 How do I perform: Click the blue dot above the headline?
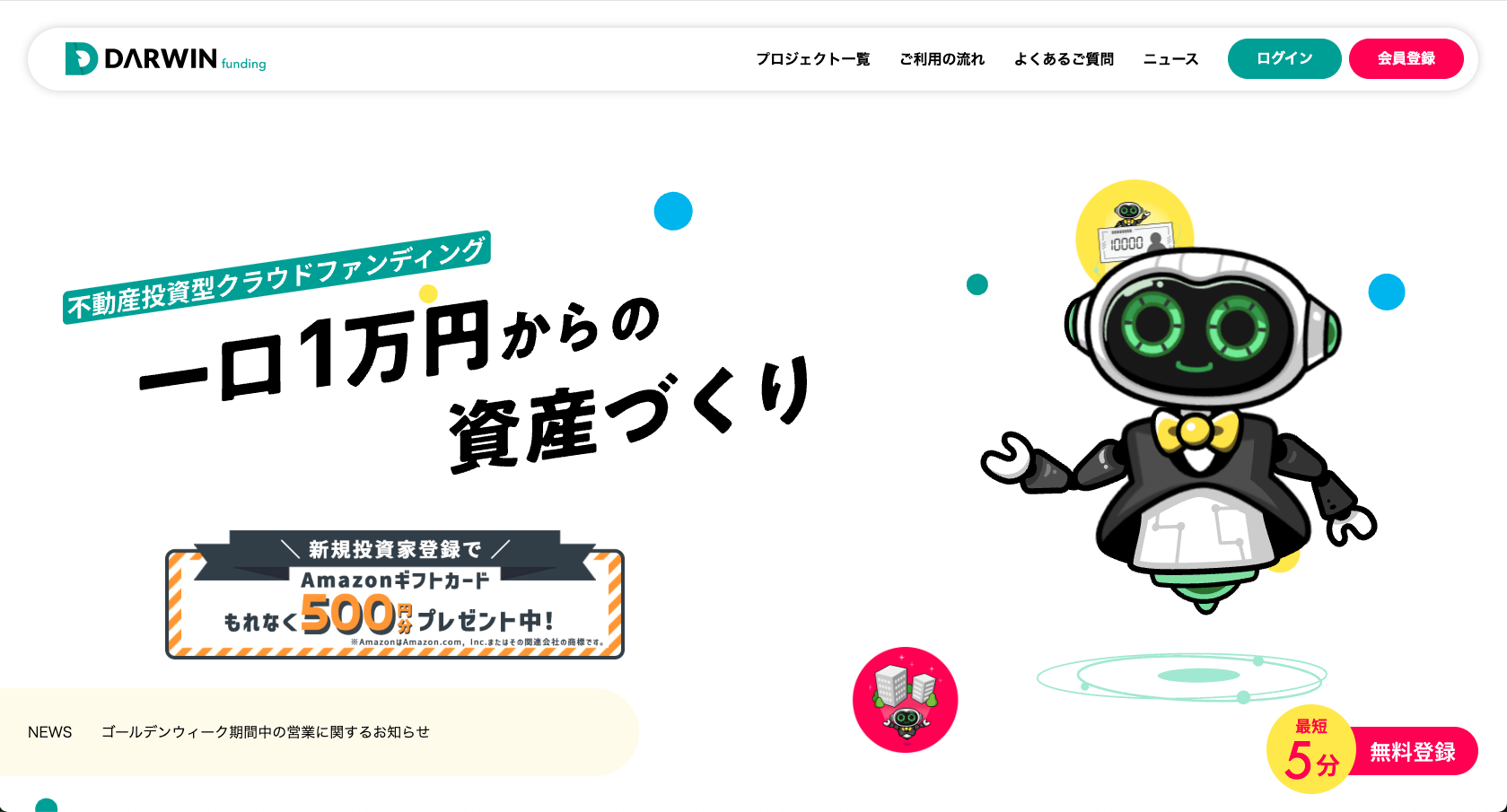point(673,211)
